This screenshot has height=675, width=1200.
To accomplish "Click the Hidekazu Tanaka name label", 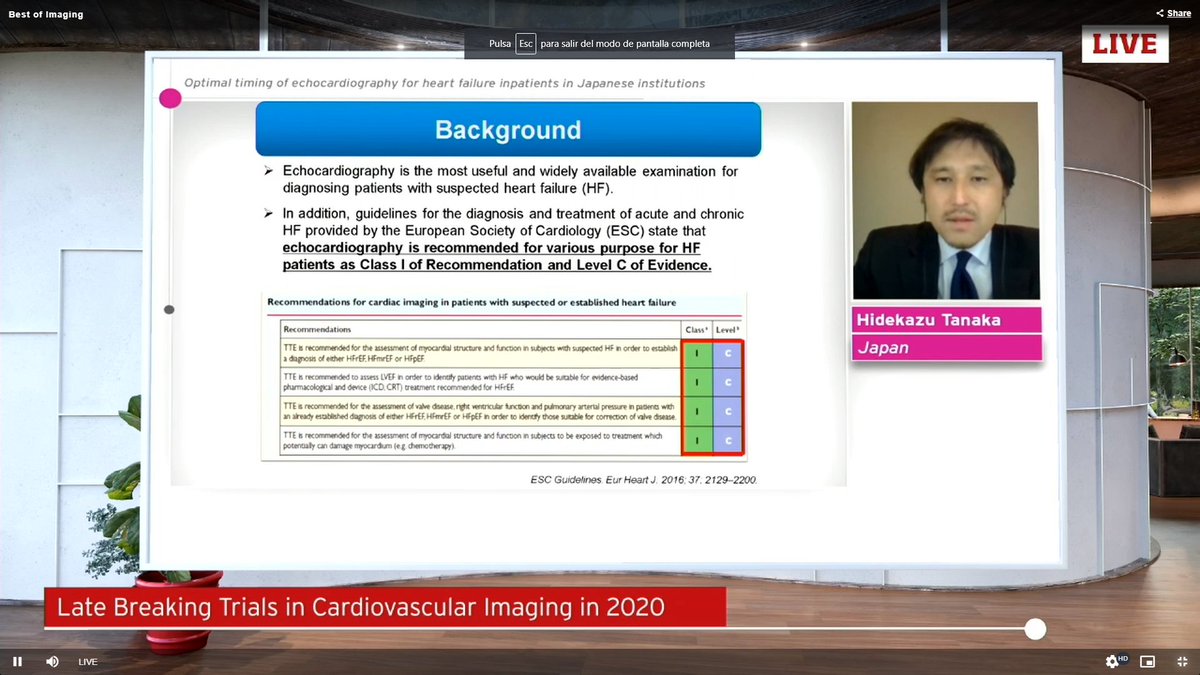I will click(x=947, y=319).
